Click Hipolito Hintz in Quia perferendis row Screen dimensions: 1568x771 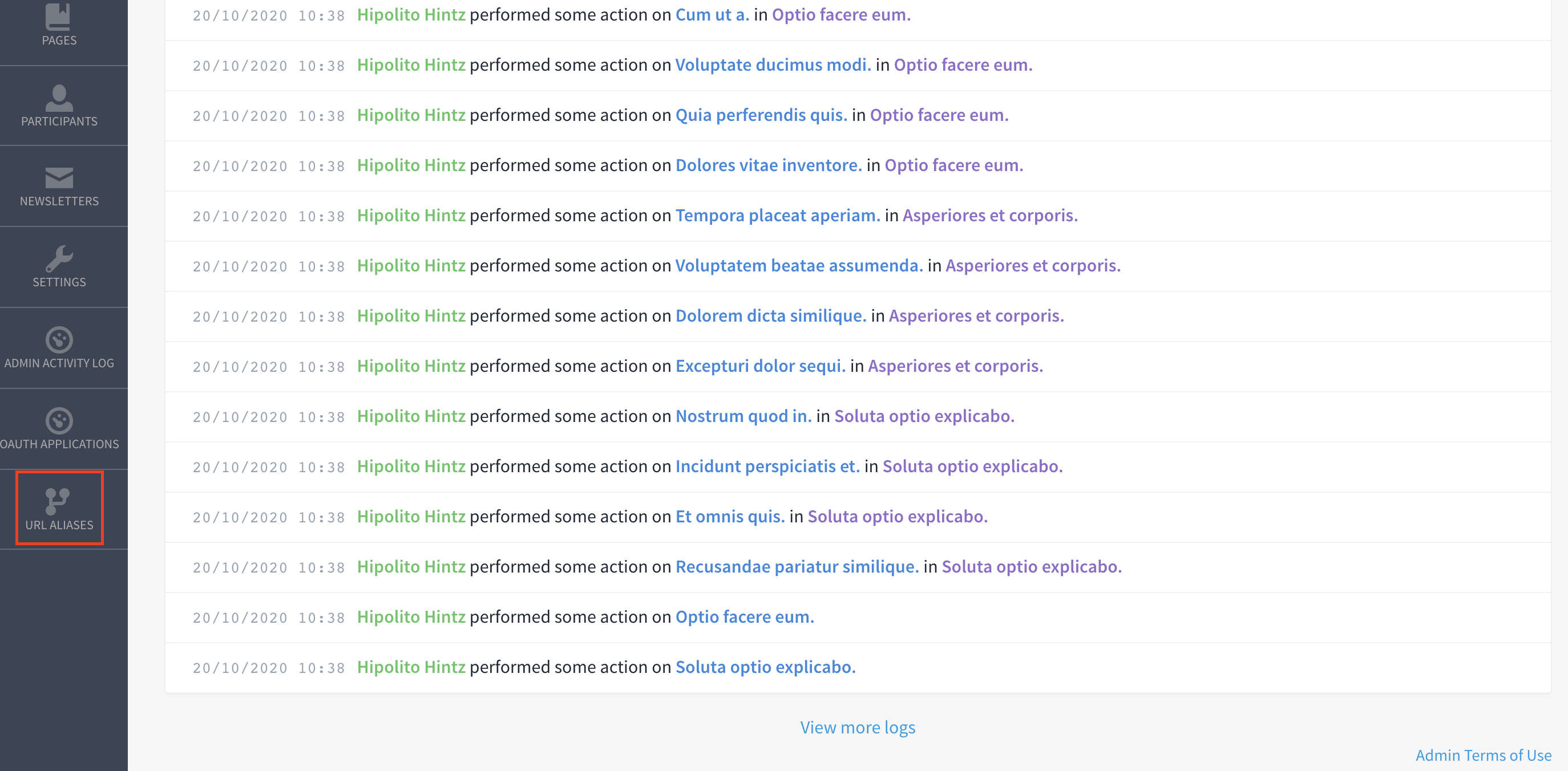click(411, 115)
